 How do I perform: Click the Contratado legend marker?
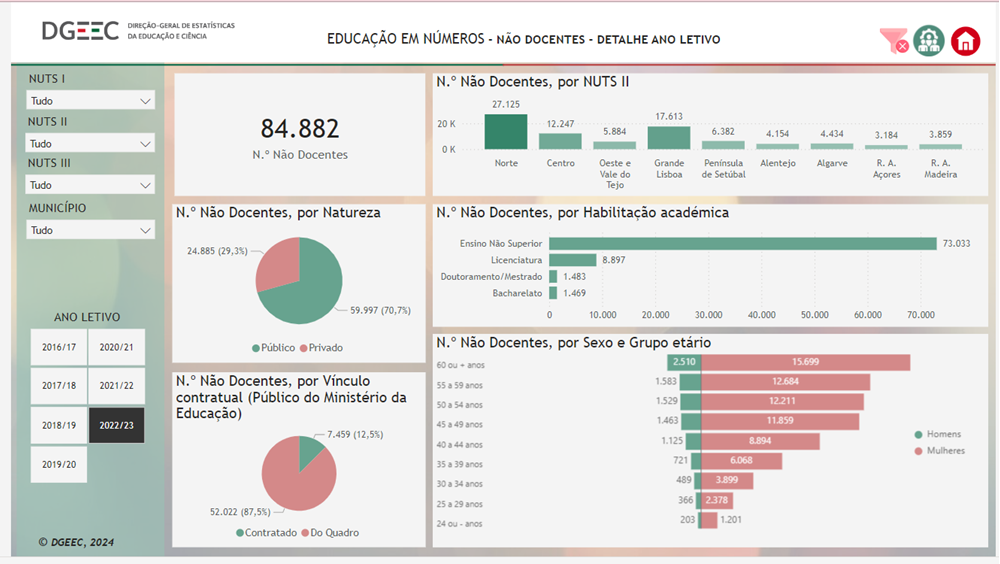[240, 533]
